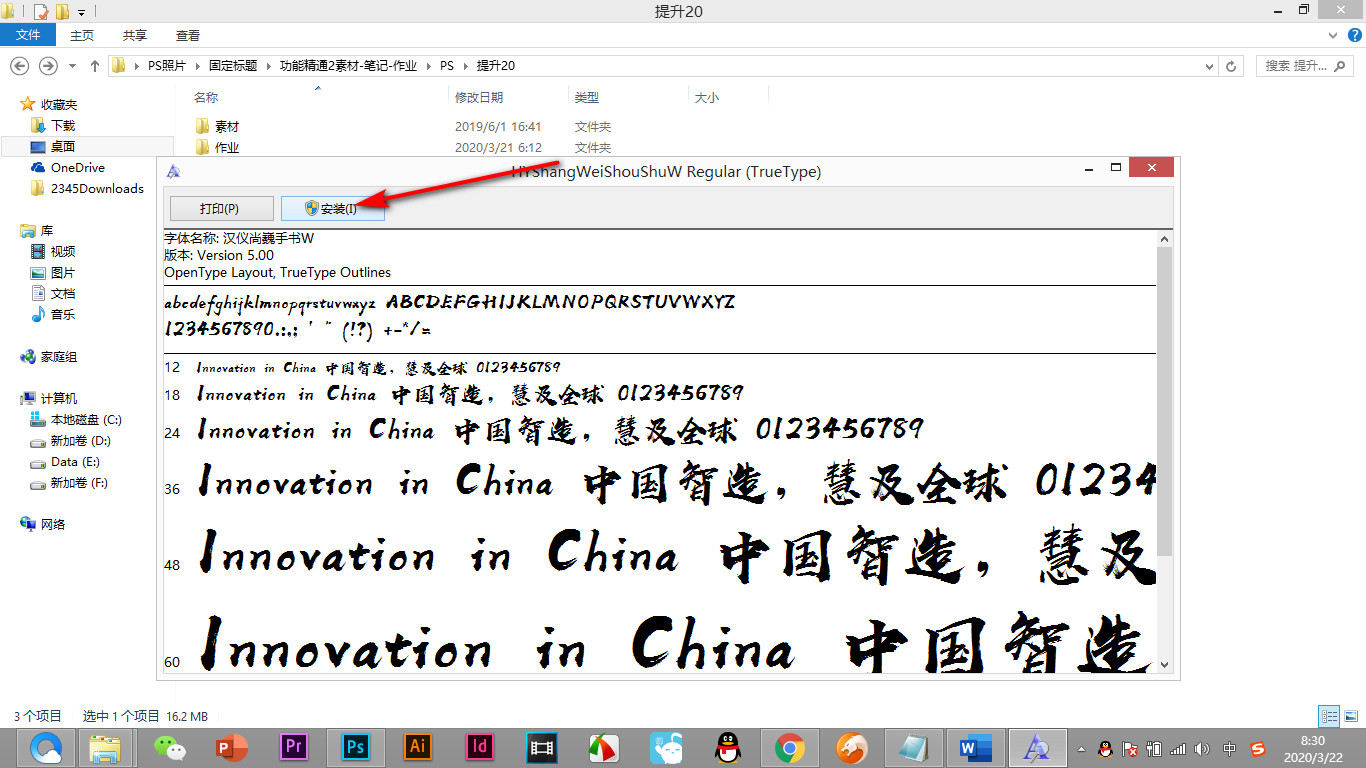The image size is (1366, 768).
Task: Expand the ribbon chevron
Action: click(1335, 34)
